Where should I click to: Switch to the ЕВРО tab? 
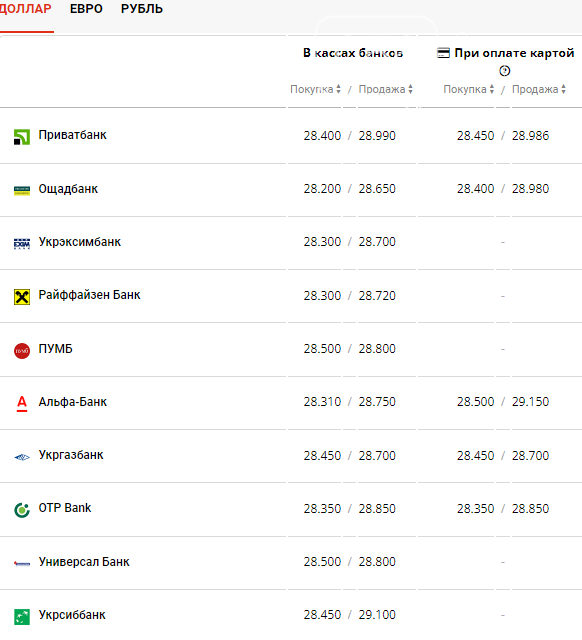(x=86, y=9)
